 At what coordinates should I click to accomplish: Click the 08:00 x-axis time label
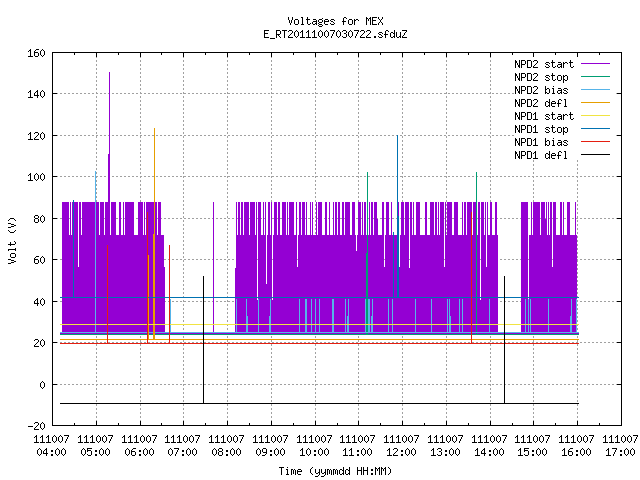[x=227, y=453]
